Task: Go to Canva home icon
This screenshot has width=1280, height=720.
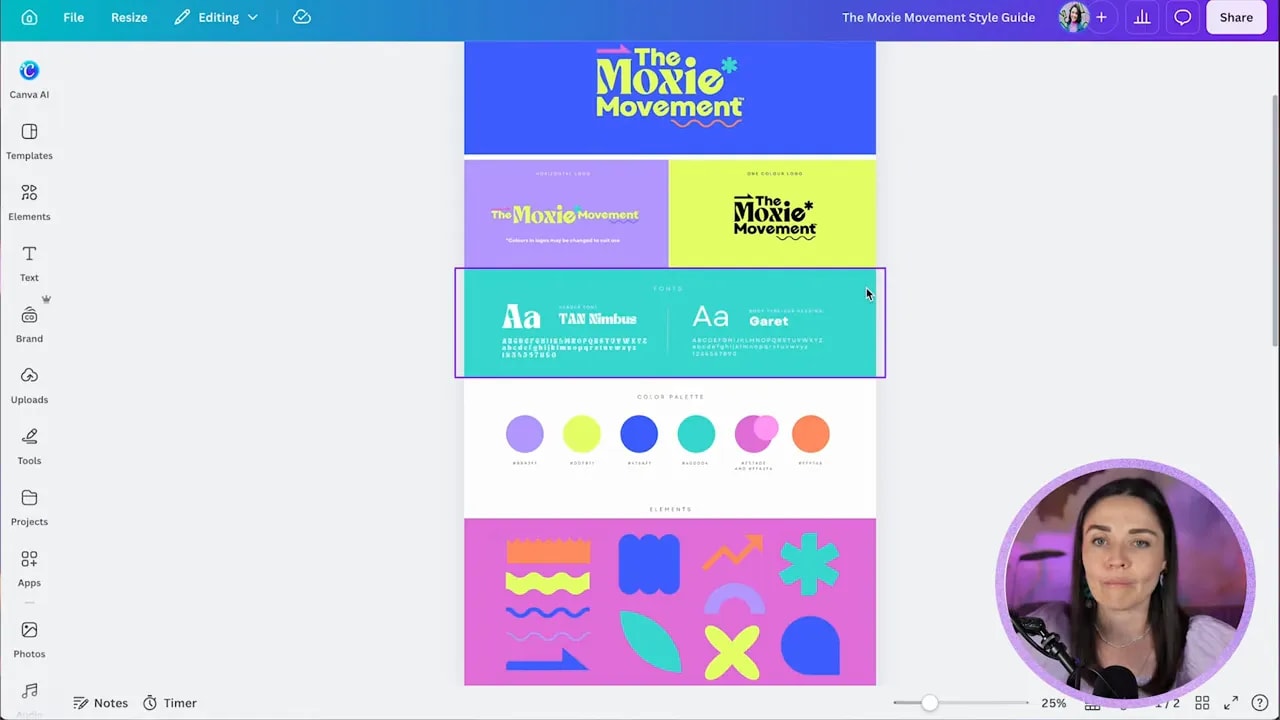Action: [x=29, y=17]
